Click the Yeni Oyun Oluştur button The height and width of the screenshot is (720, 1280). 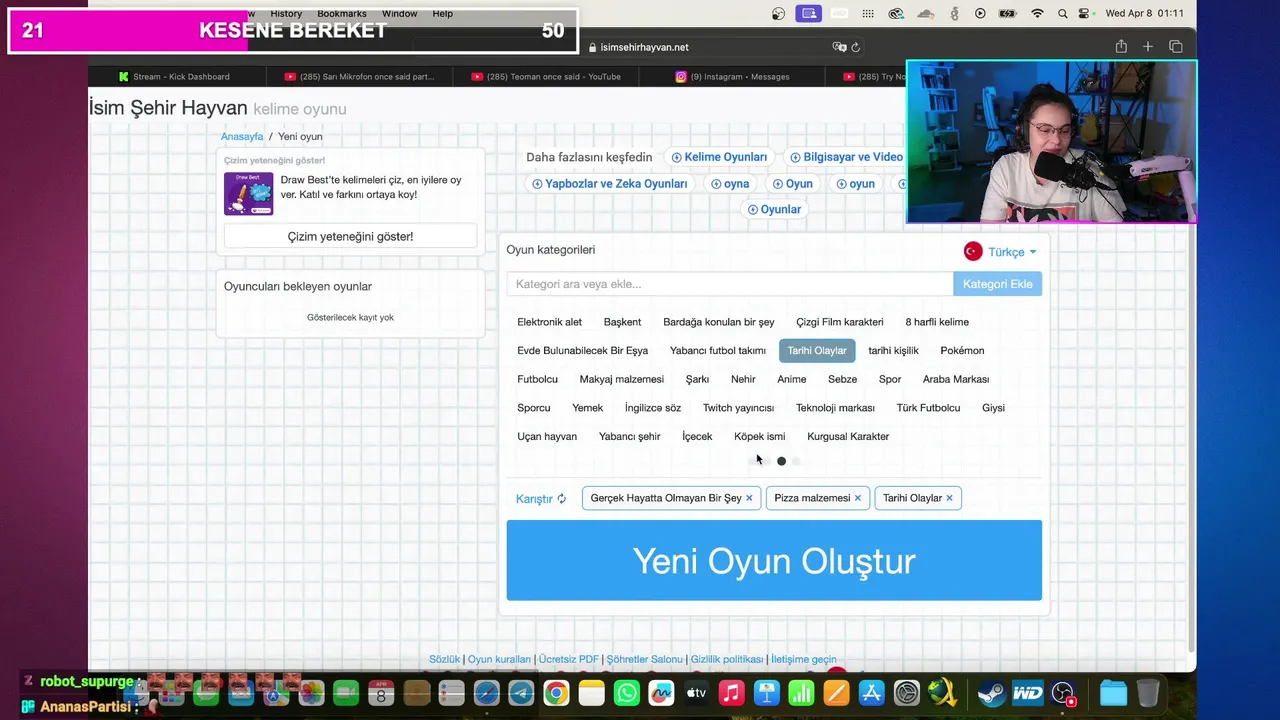pyautogui.click(x=774, y=560)
